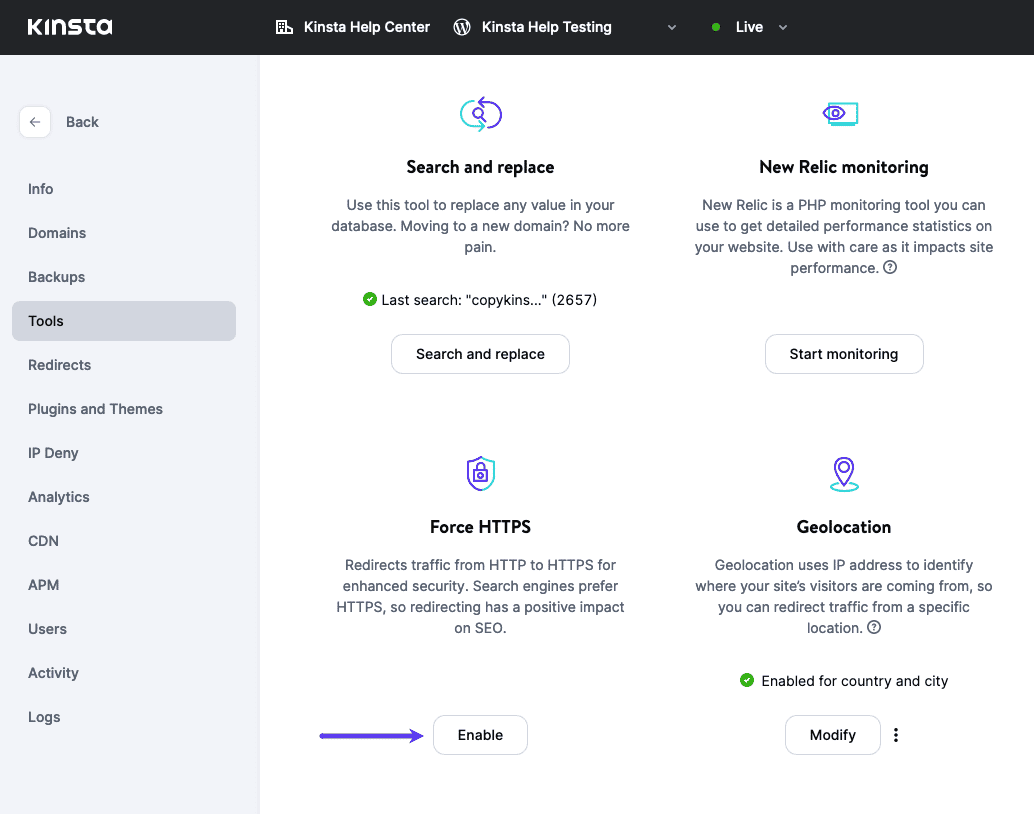1034x814 pixels.
Task: Select the Analytics sidebar item
Action: (x=58, y=497)
